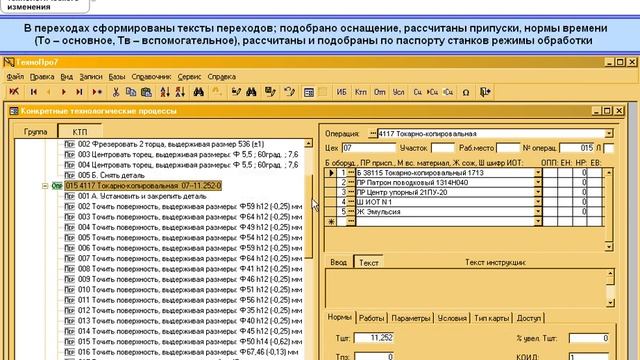The height and width of the screenshot is (360, 640).
Task: Open search with first binoculars icon
Action: [x=199, y=92]
